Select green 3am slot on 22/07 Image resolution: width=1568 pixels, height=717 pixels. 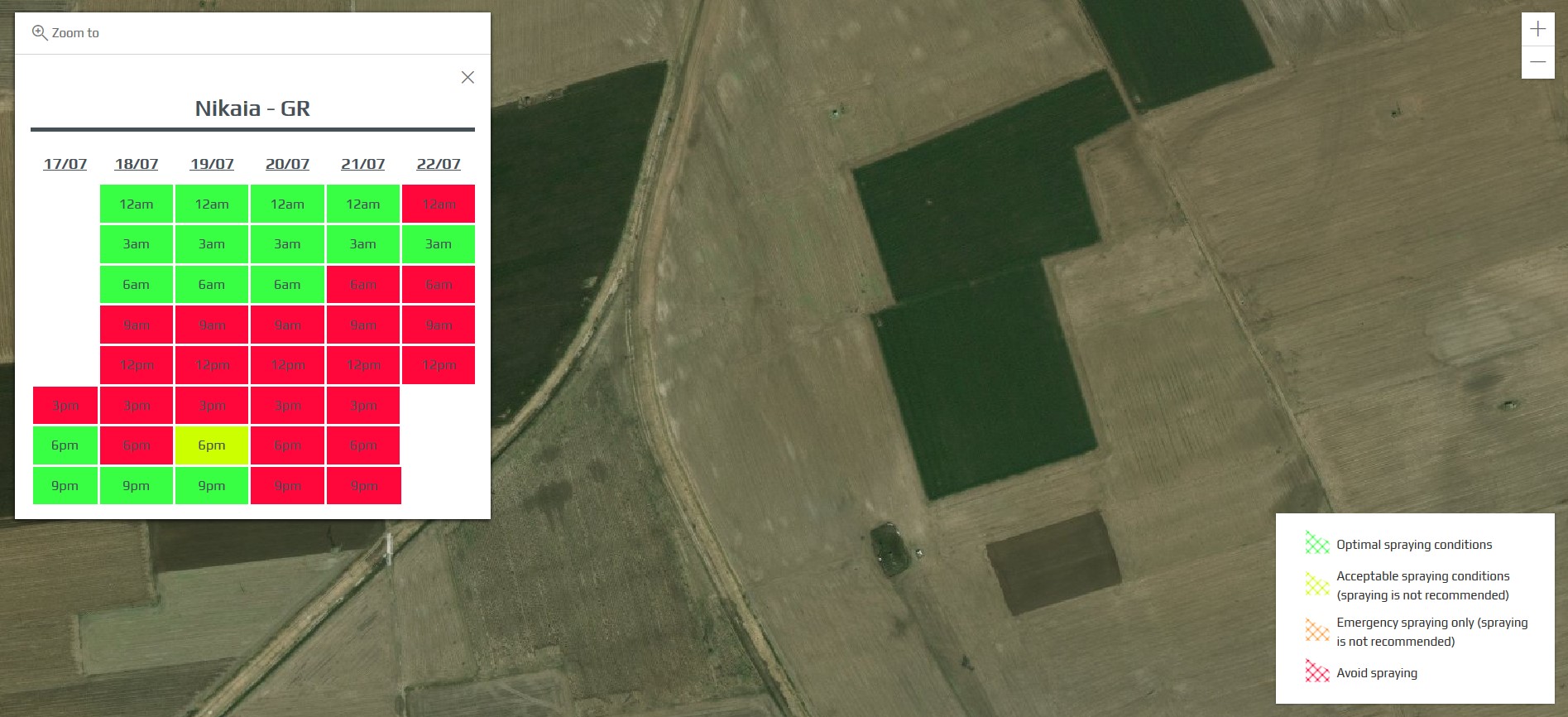coord(439,244)
